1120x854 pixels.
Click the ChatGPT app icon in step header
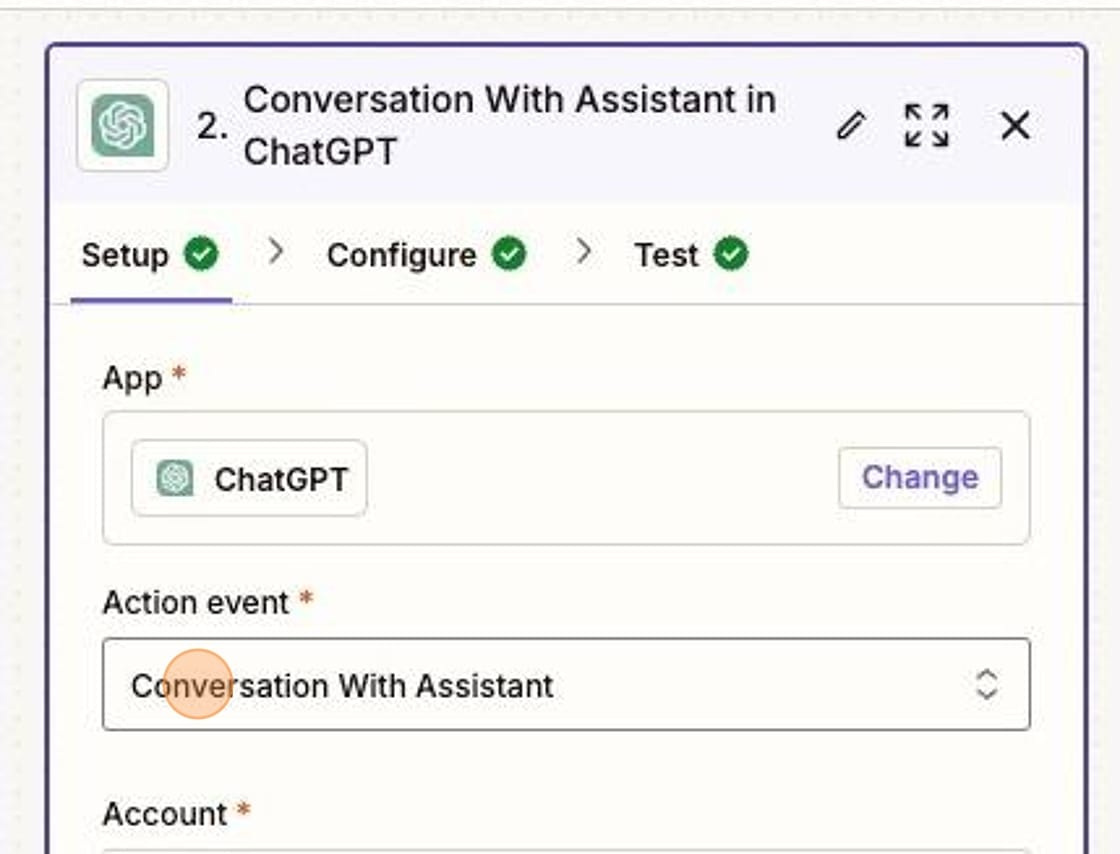(122, 124)
